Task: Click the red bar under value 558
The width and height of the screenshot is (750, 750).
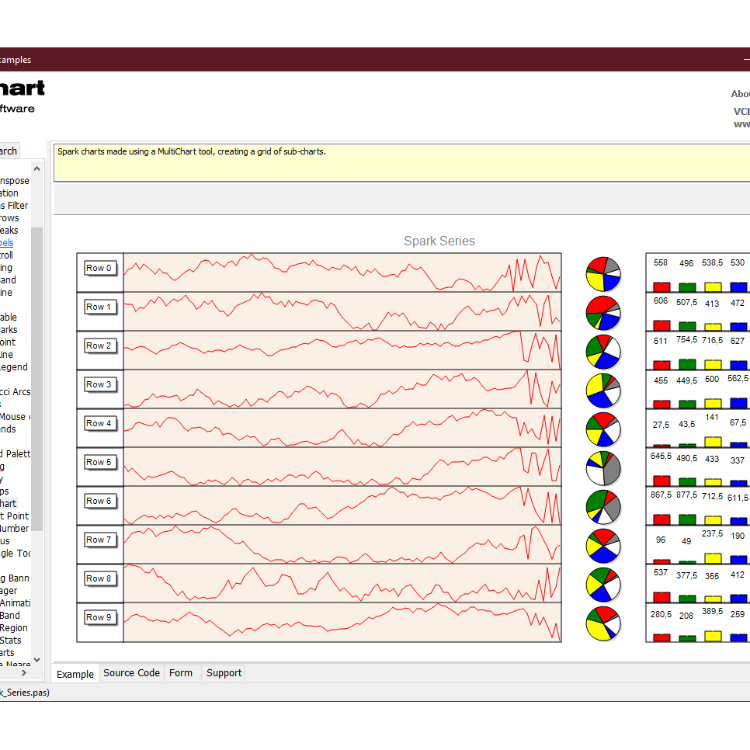Action: click(x=661, y=286)
